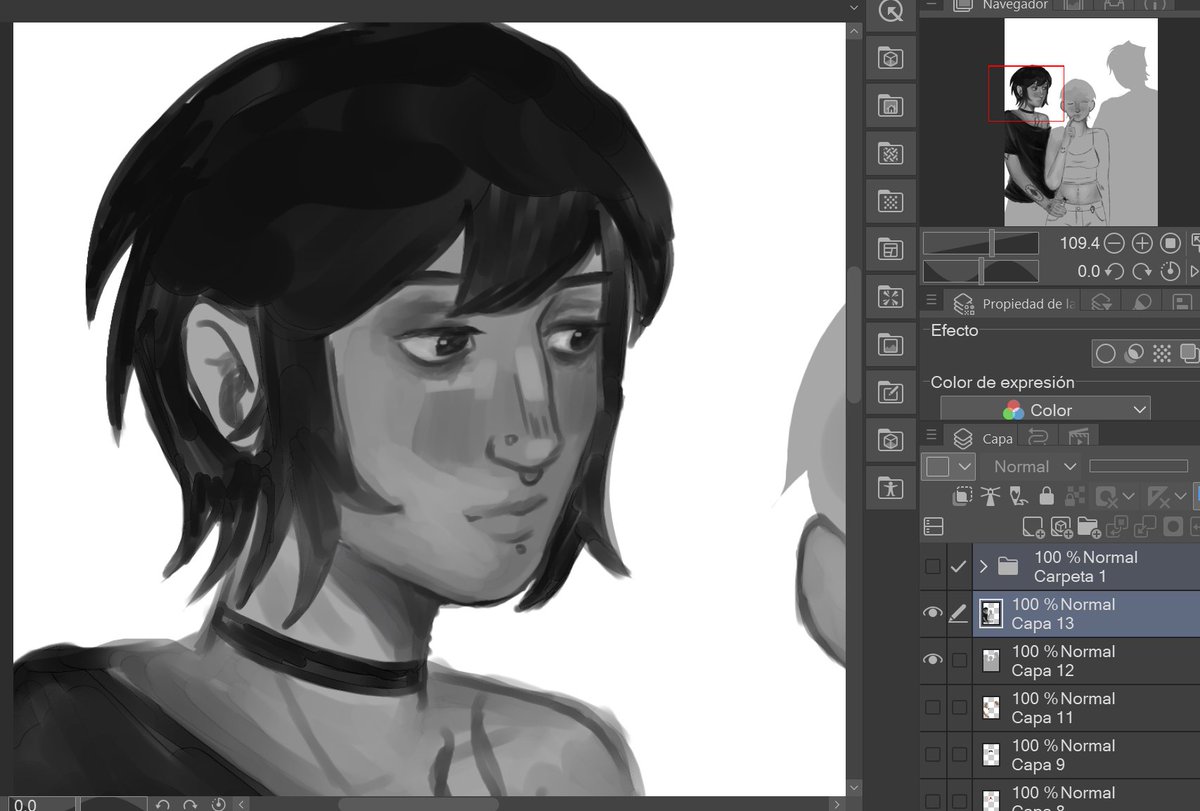The image size is (1200, 811).
Task: Enable Lock Transparent Pixels
Action: tap(1075, 496)
